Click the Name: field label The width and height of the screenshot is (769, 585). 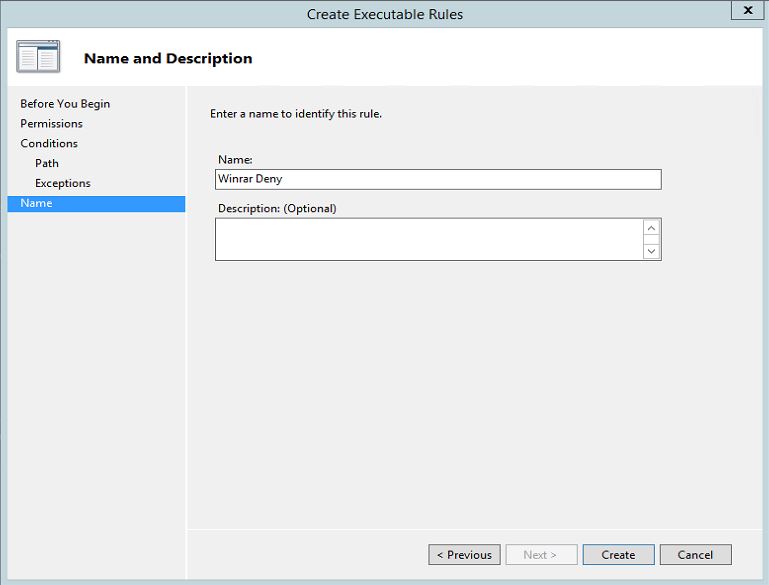click(x=235, y=159)
